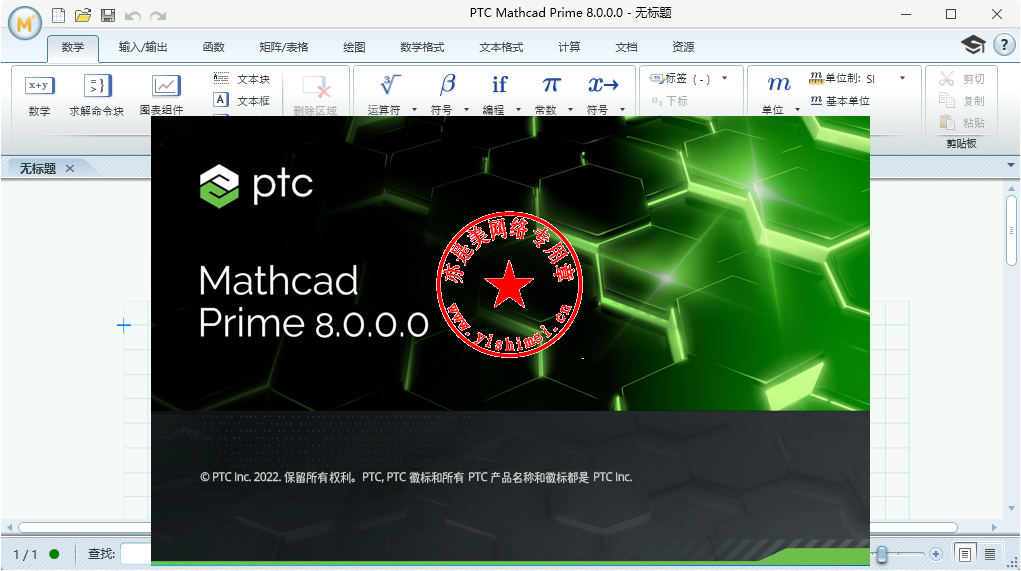Open the 文档 ribbon tab
The image size is (1021, 571).
[x=626, y=47]
